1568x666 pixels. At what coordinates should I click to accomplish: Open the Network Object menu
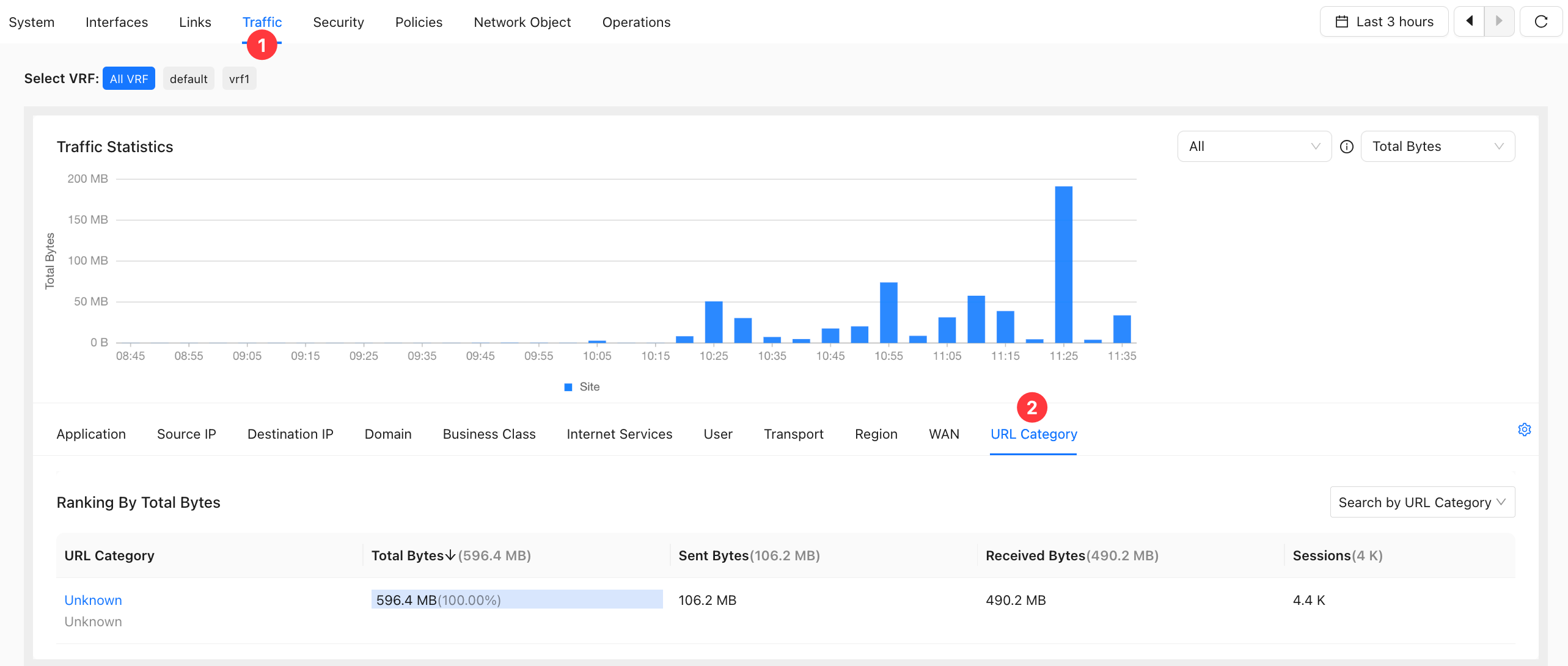(x=522, y=22)
